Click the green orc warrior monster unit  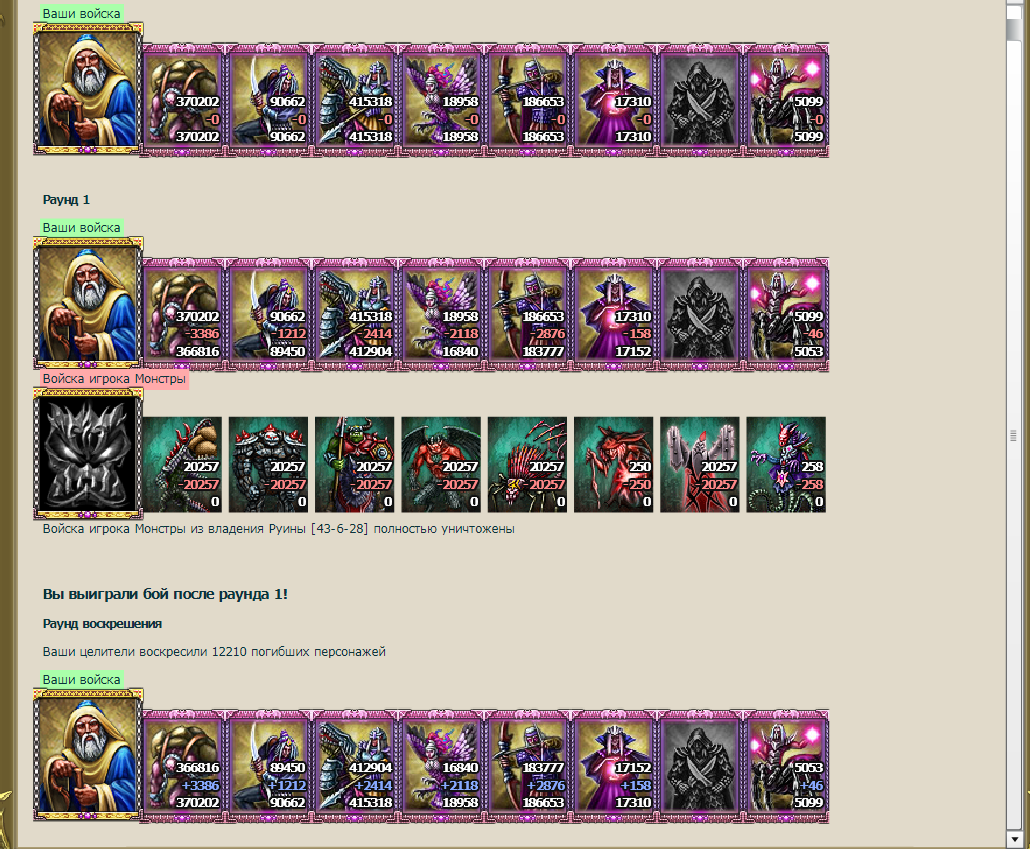354,465
